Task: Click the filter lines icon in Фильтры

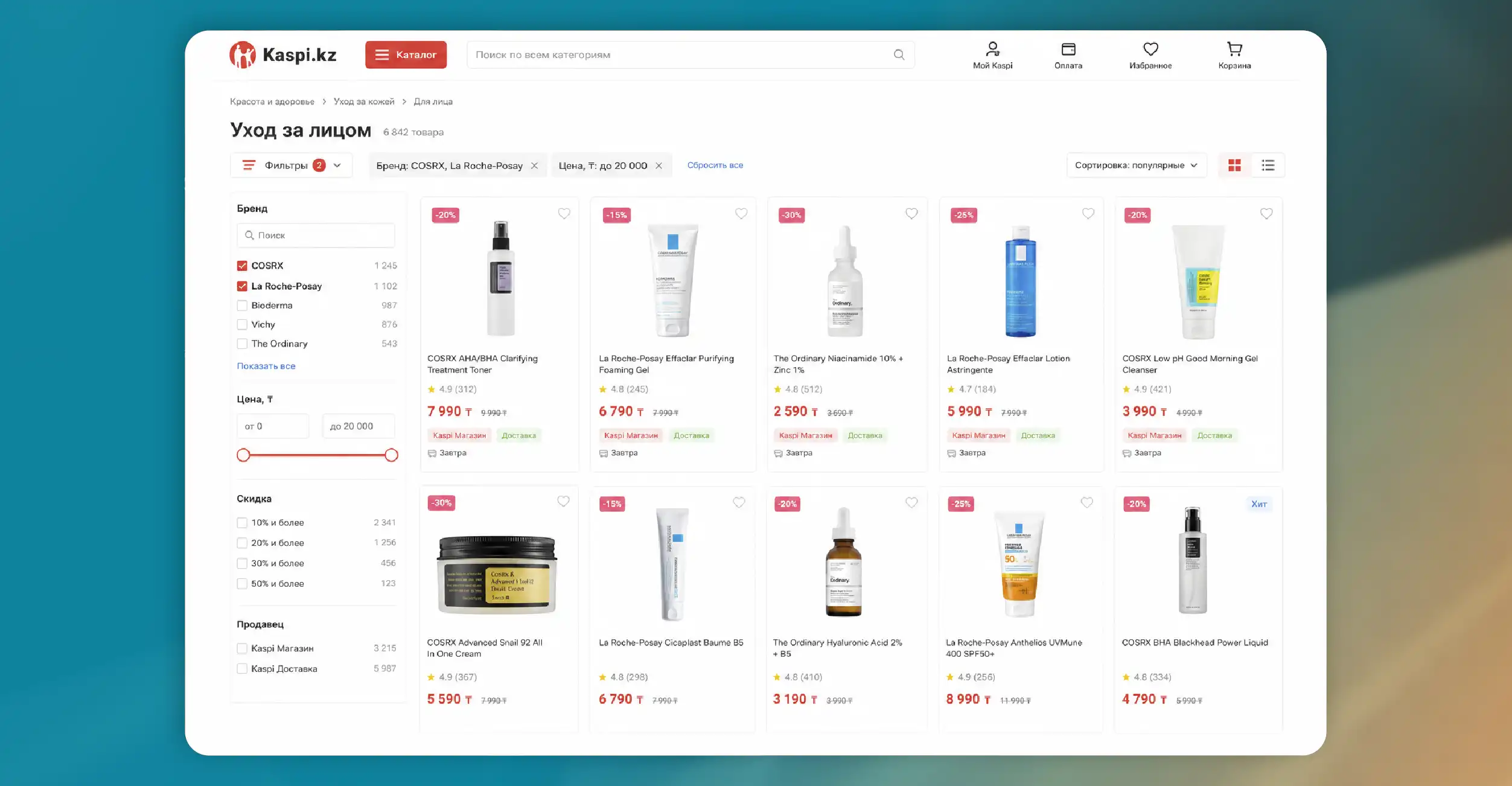Action: tap(249, 165)
